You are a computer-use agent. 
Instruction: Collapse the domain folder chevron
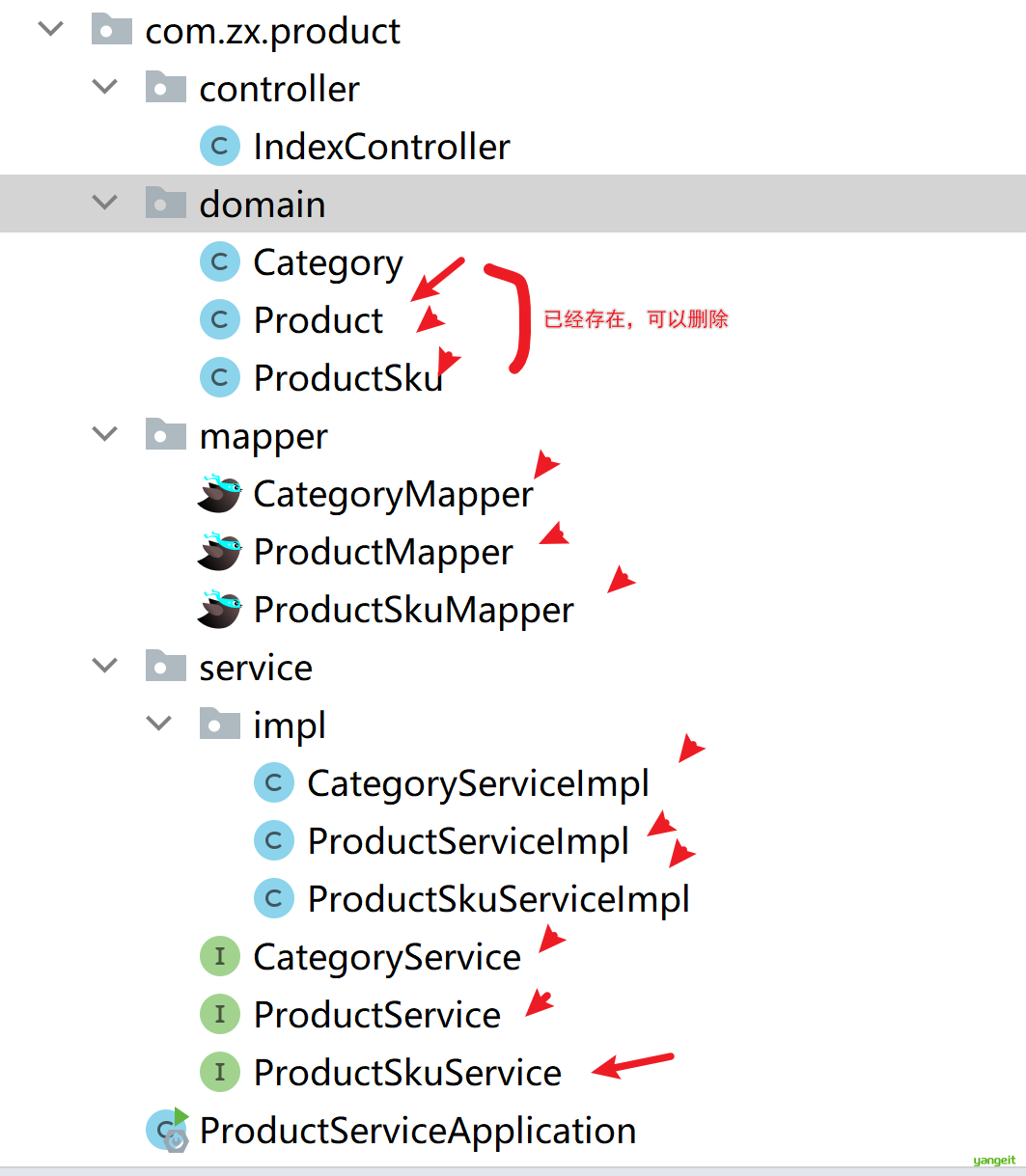(104, 204)
